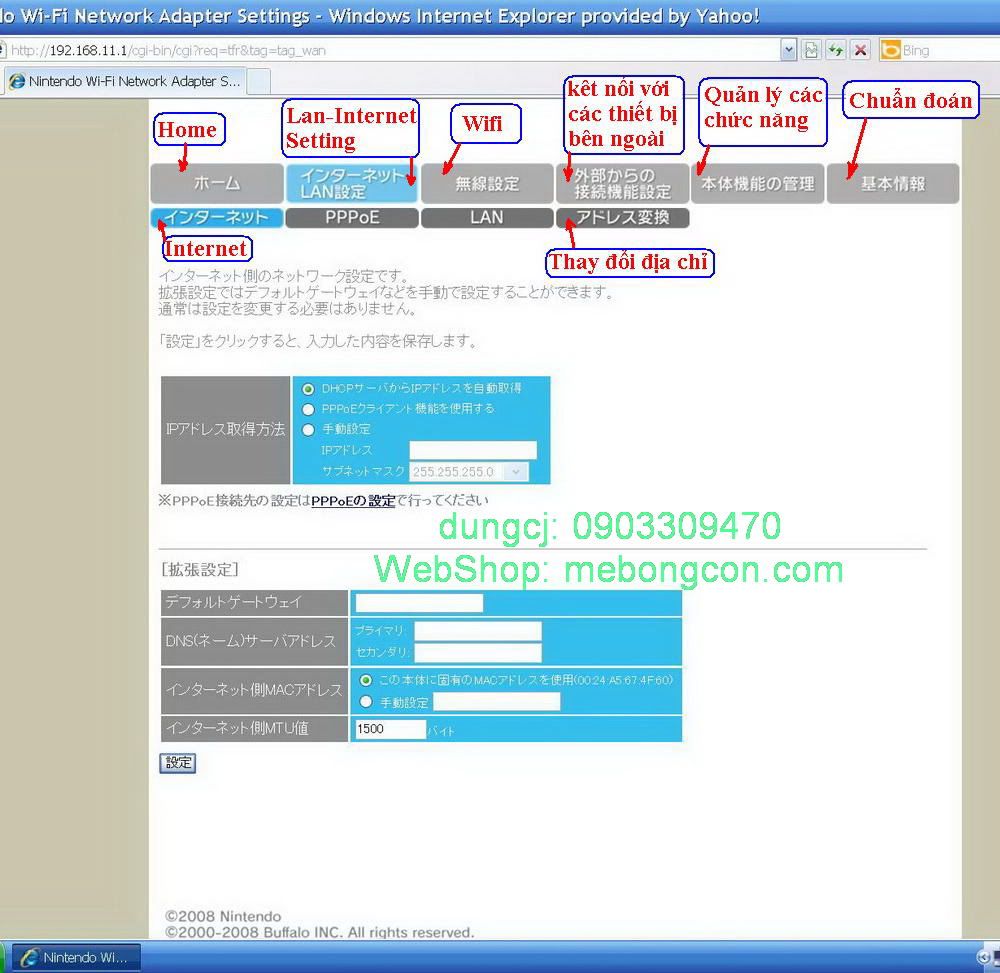1000x973 pixels.
Task: Switch to the LAN sub-tab
Action: click(x=487, y=217)
